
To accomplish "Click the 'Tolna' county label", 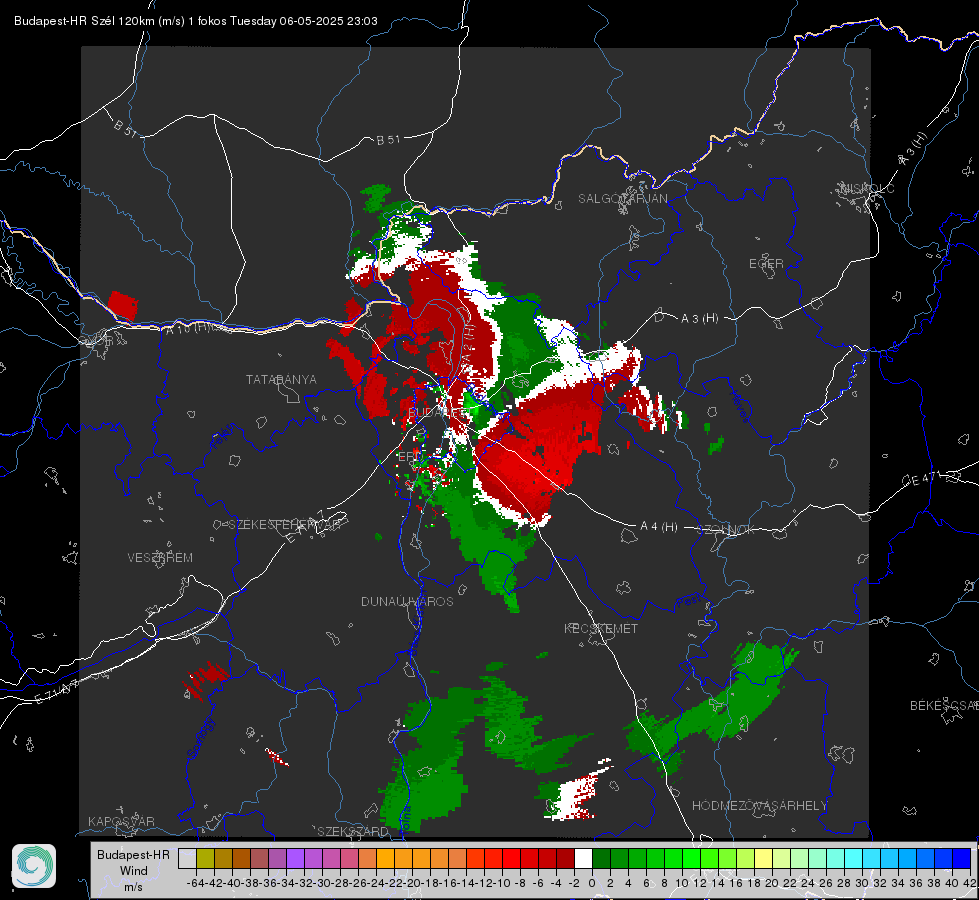I will [405, 819].
